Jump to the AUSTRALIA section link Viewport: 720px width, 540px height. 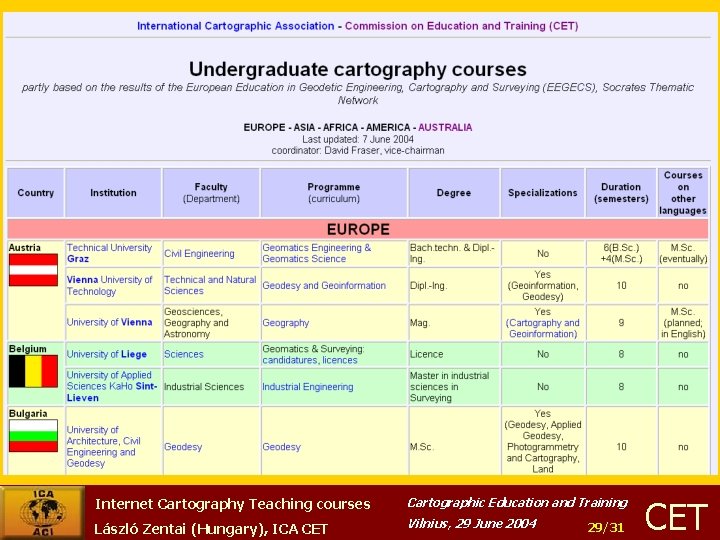445,127
